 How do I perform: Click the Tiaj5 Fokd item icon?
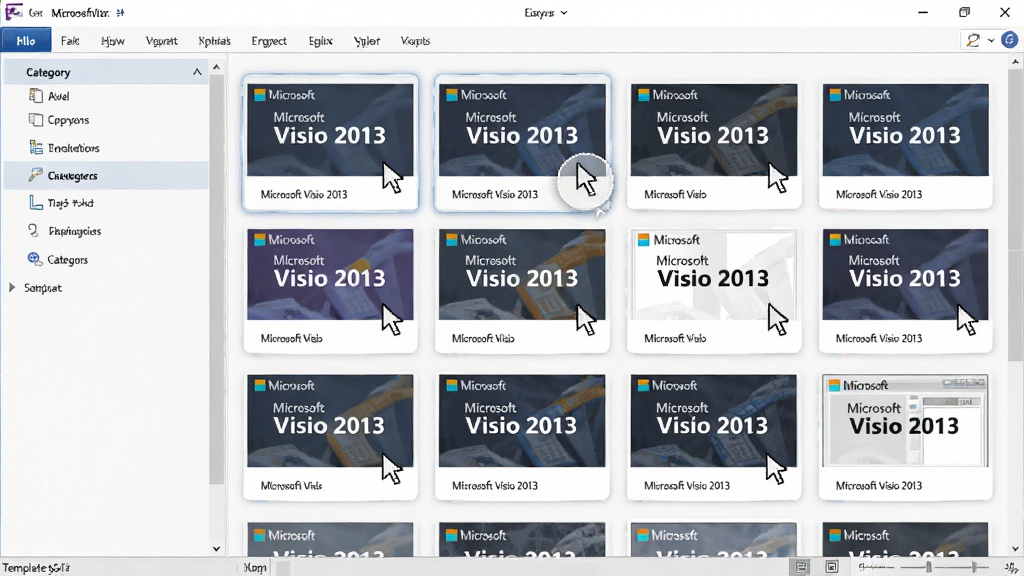[x=36, y=202]
